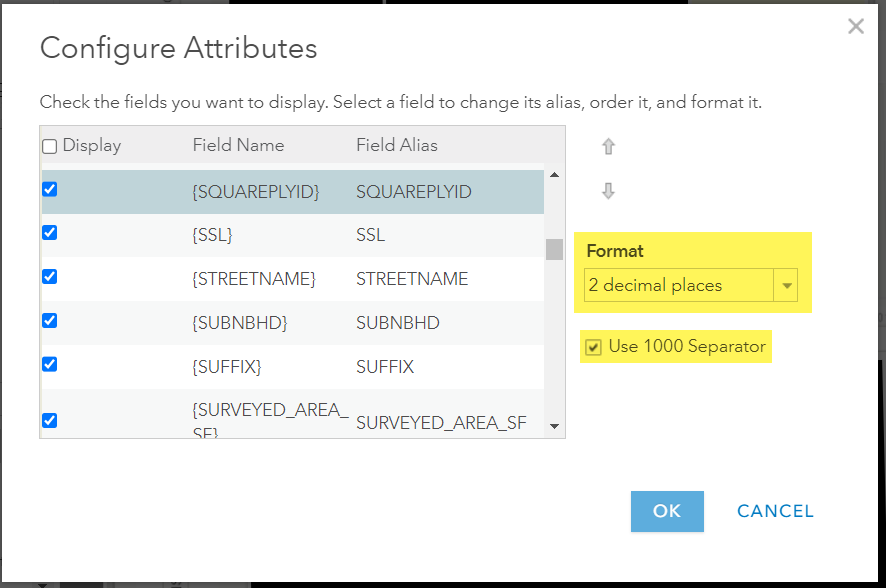This screenshot has width=886, height=588.
Task: Uncheck the SUFFIX display checkbox
Action: point(49,364)
